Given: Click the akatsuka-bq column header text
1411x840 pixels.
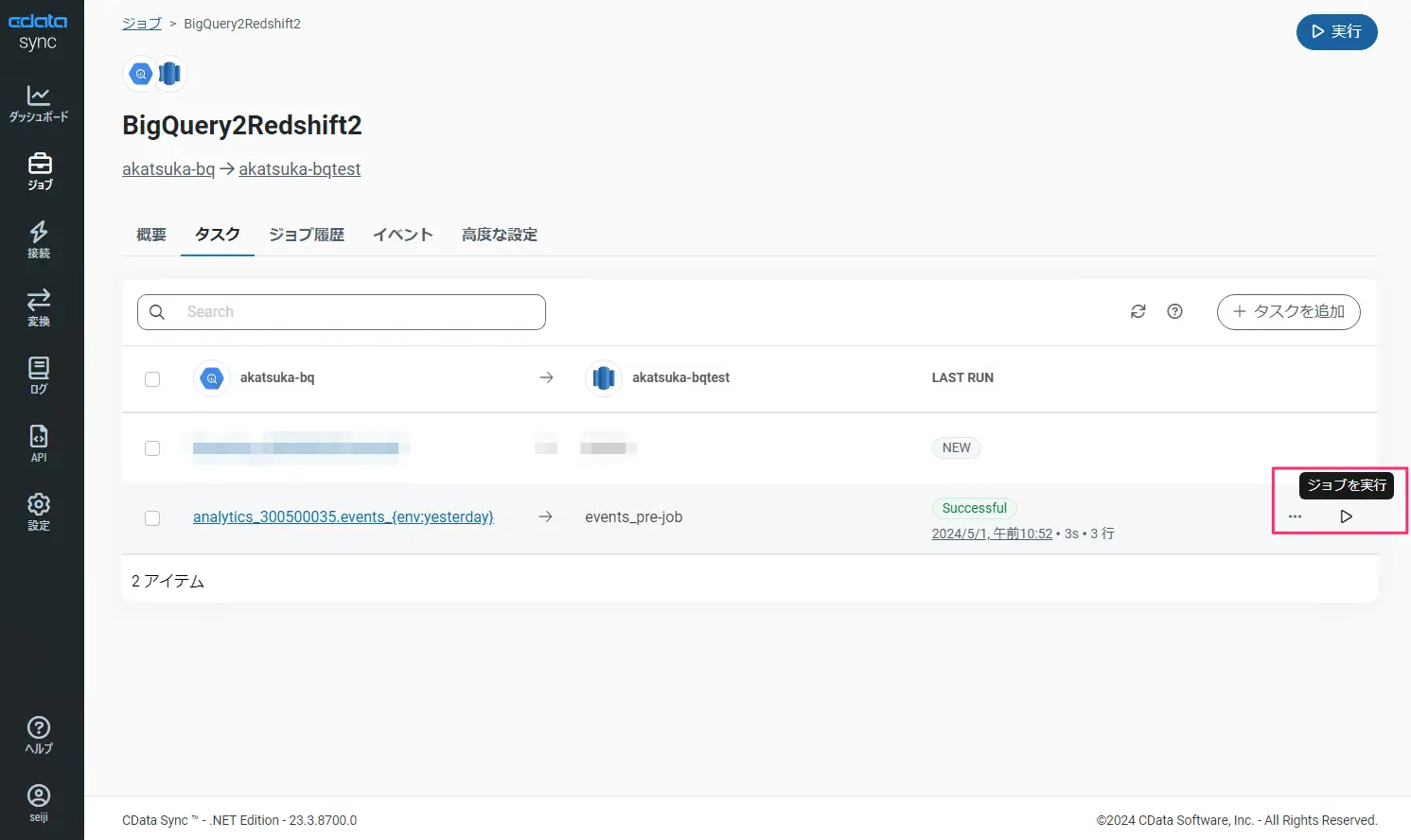Looking at the screenshot, I should 277,377.
